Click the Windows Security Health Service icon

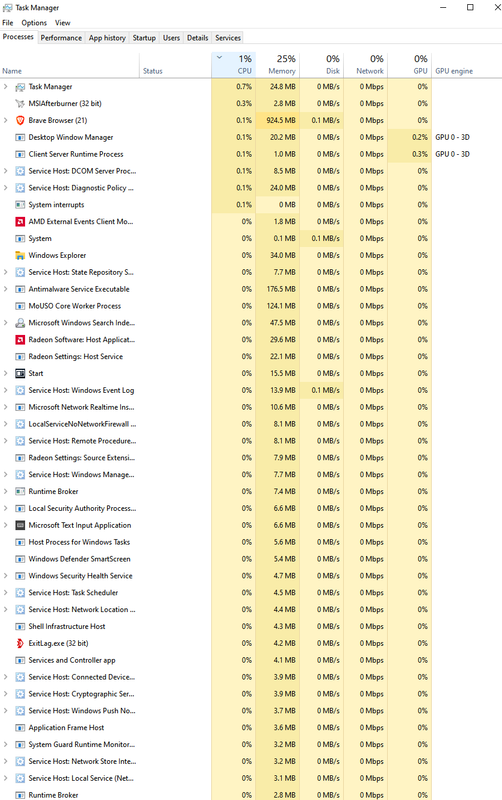point(20,576)
